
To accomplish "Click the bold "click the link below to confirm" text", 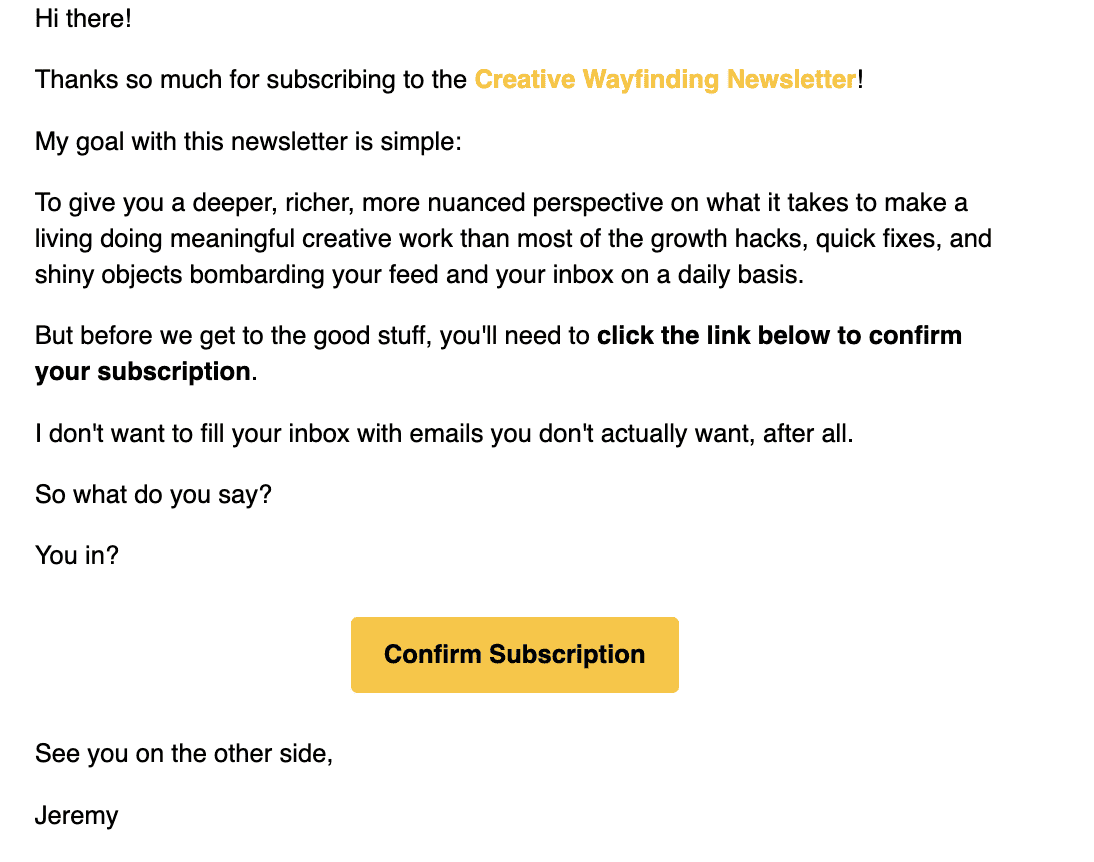I will pos(779,335).
